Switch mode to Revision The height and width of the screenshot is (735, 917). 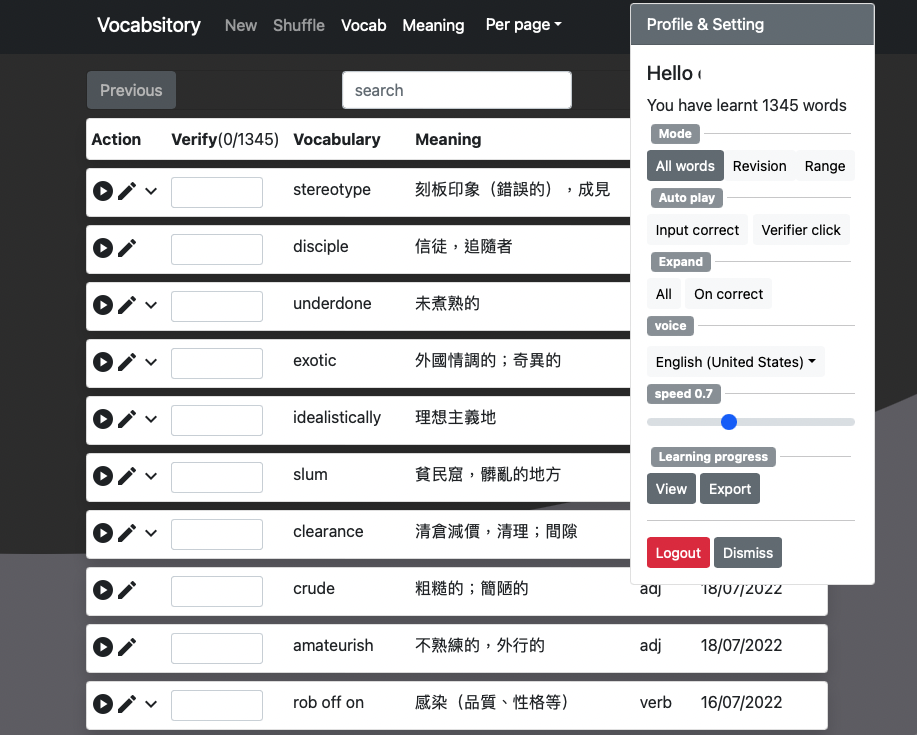[x=759, y=166]
